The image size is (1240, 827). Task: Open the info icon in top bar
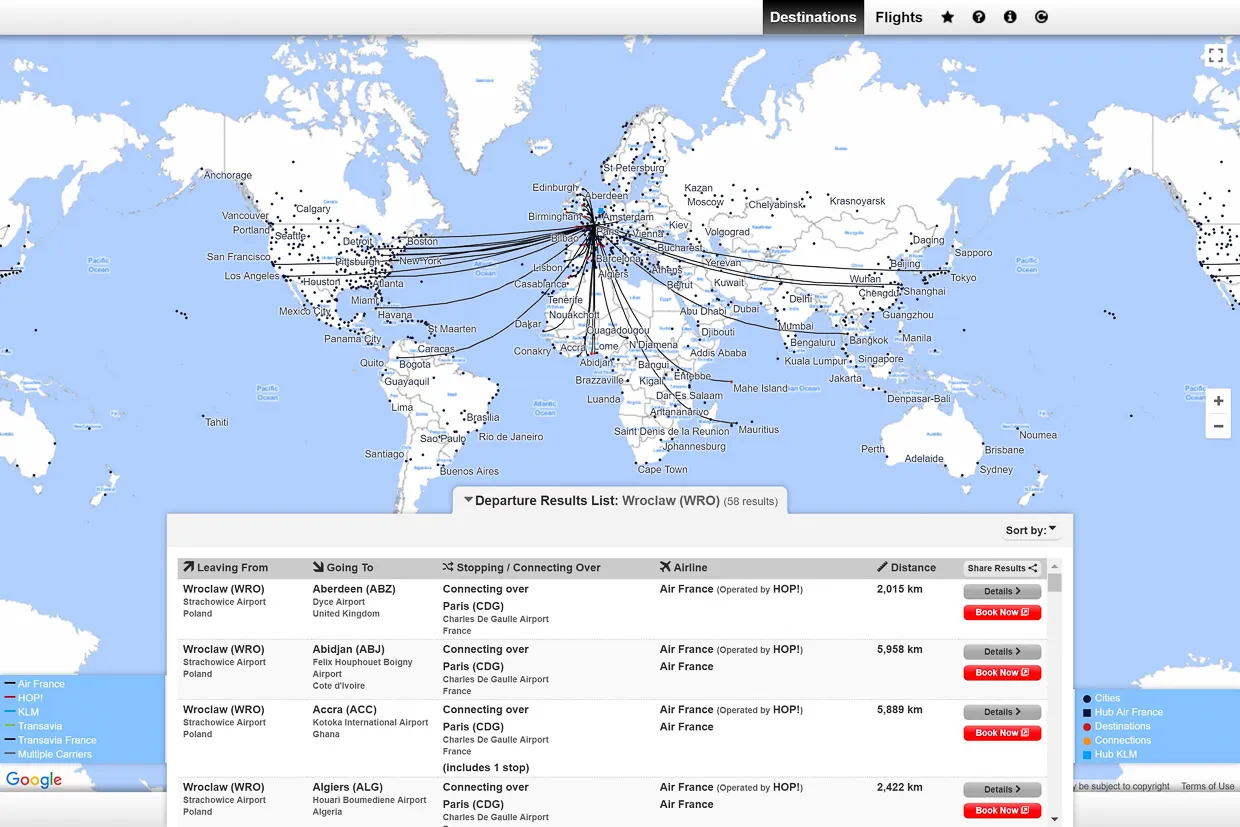click(x=1010, y=17)
